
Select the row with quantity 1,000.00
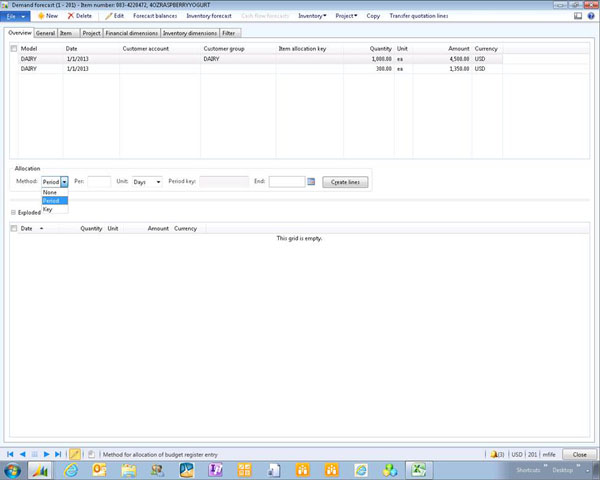tap(256, 59)
